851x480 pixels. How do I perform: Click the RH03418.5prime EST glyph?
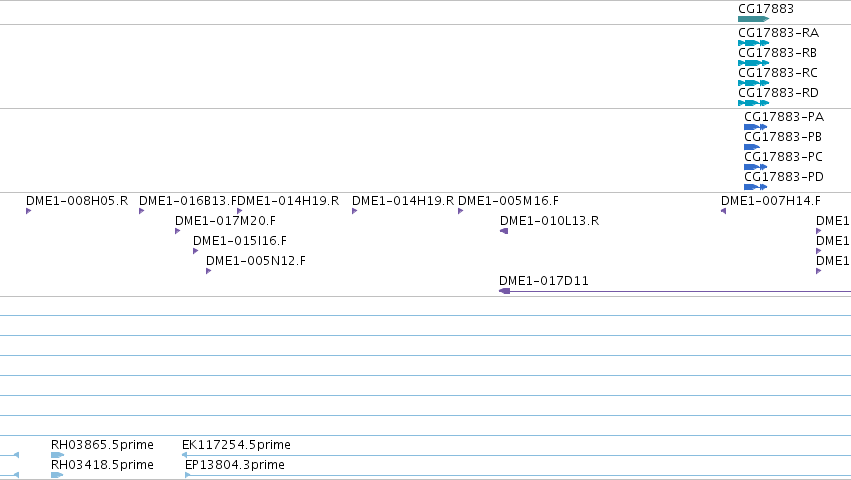point(57,475)
